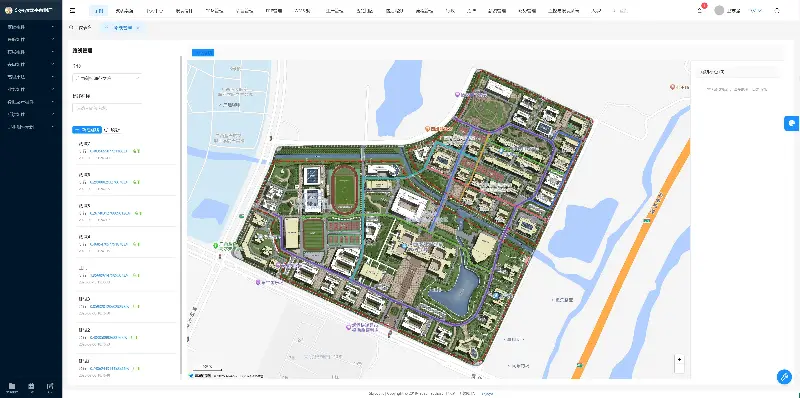This screenshot has width=800, height=398.
Task: Open the user avatar profile menu
Action: pyautogui.click(x=719, y=10)
